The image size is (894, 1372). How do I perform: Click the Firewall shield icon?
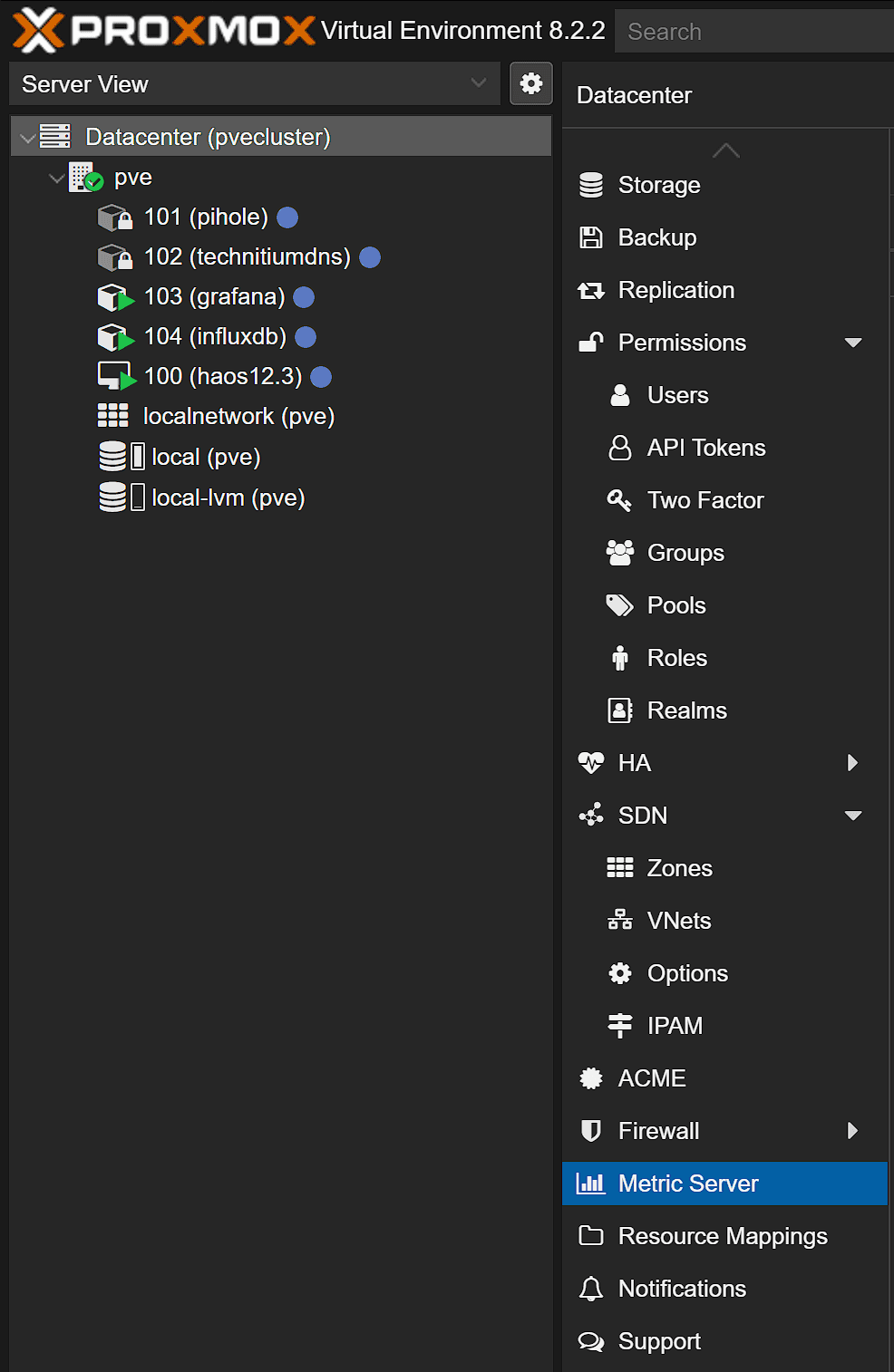(x=591, y=1131)
